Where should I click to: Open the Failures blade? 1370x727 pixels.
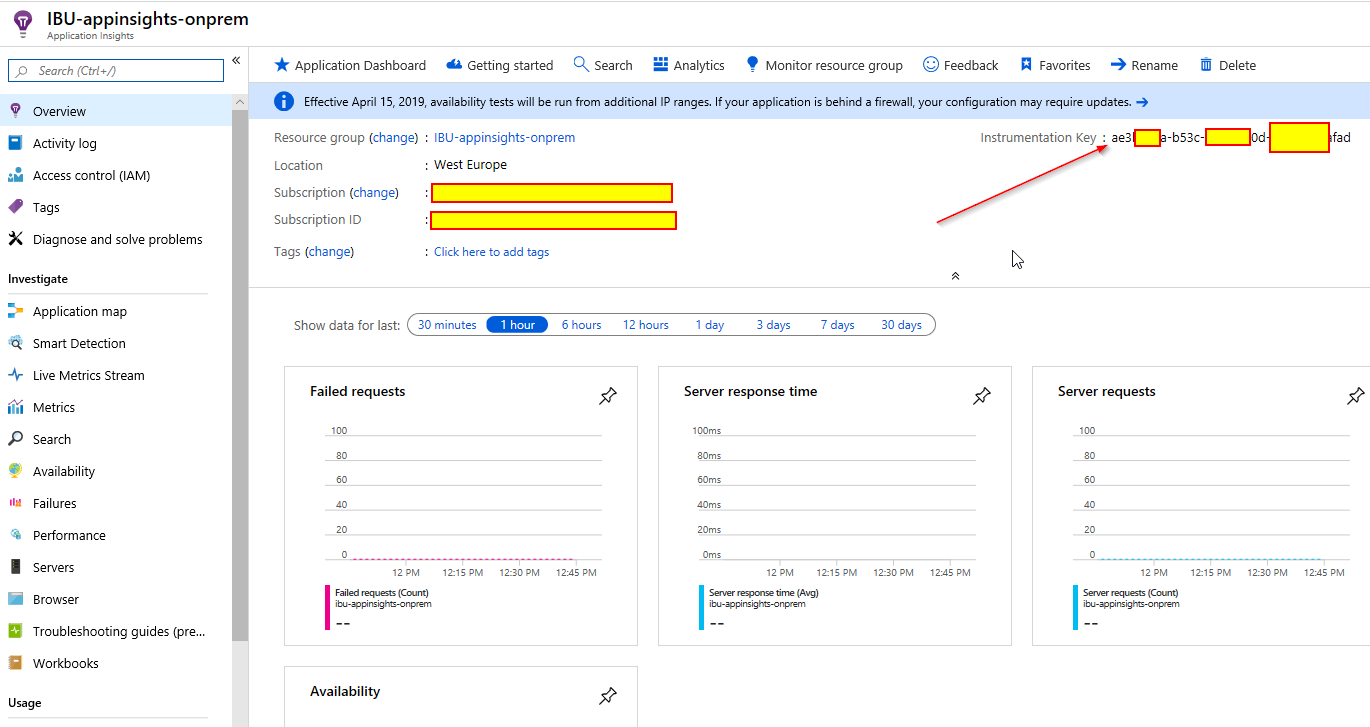click(x=53, y=503)
